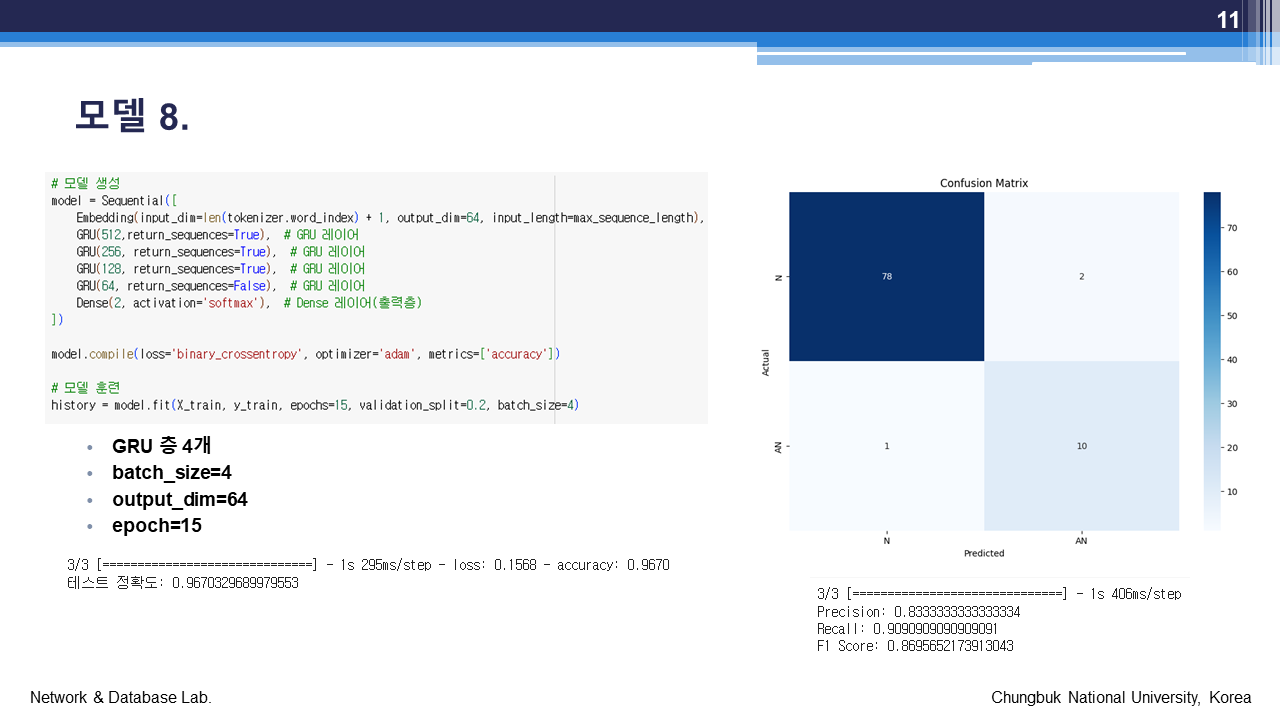Viewport: 1280px width, 720px height.
Task: Click colorbar tick label 40
Action: tap(1231, 360)
